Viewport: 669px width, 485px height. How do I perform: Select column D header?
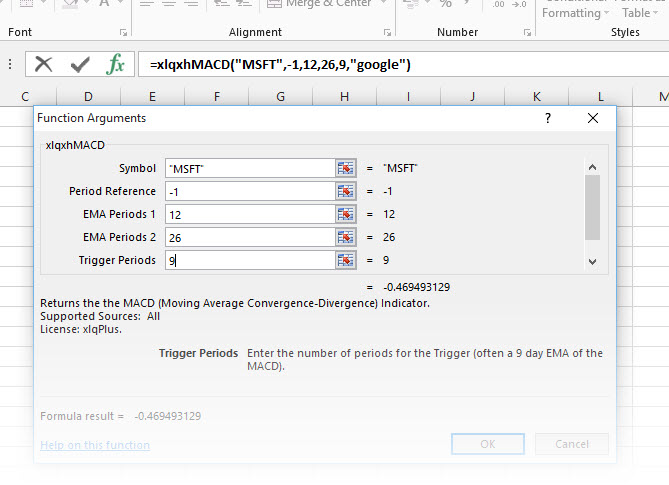[x=88, y=97]
